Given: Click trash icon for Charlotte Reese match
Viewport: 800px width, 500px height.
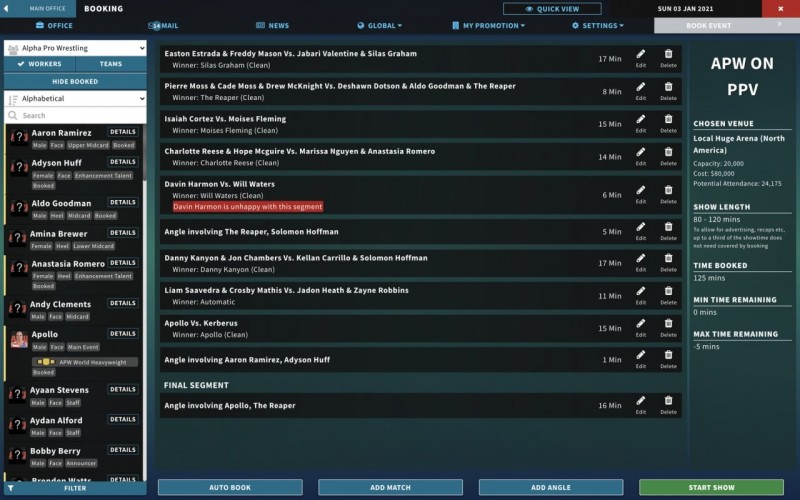Looking at the screenshot, I should click(x=668, y=155).
